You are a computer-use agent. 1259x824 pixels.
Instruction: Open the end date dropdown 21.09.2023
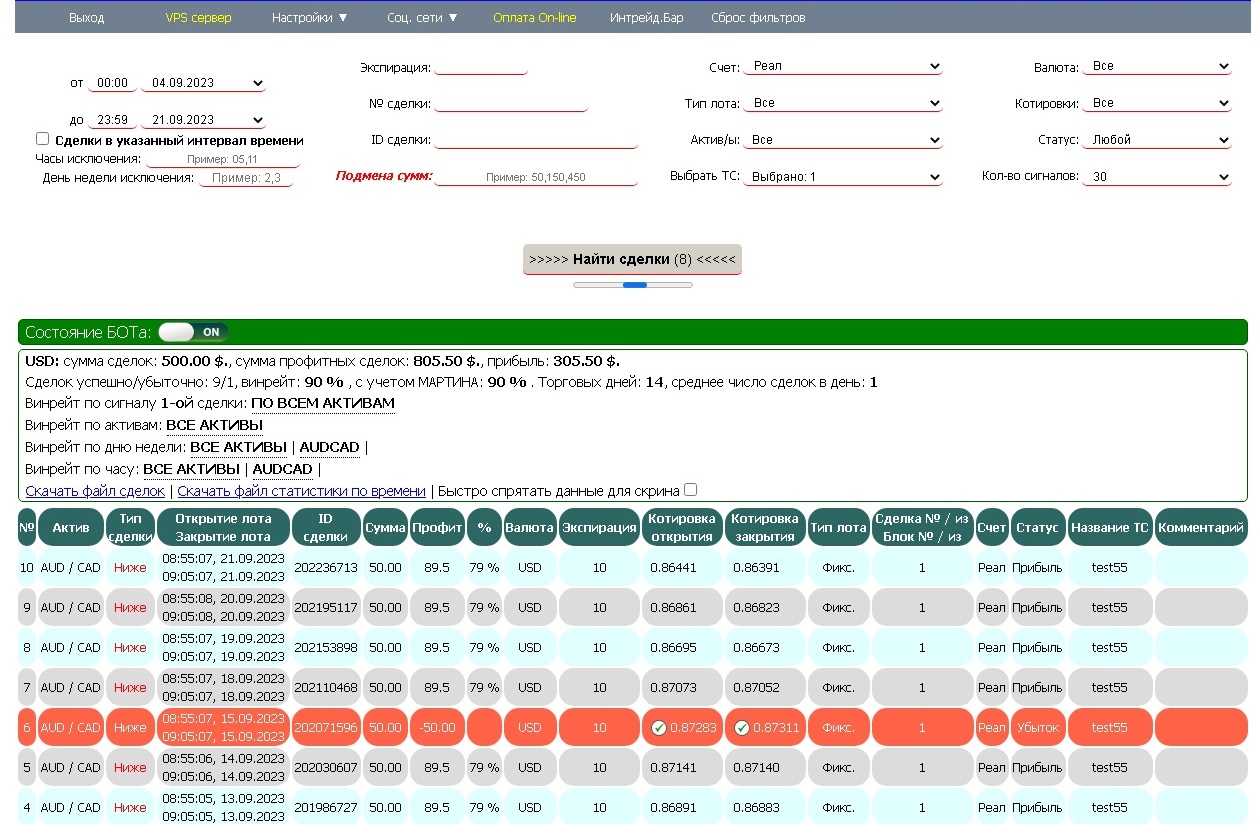(203, 120)
